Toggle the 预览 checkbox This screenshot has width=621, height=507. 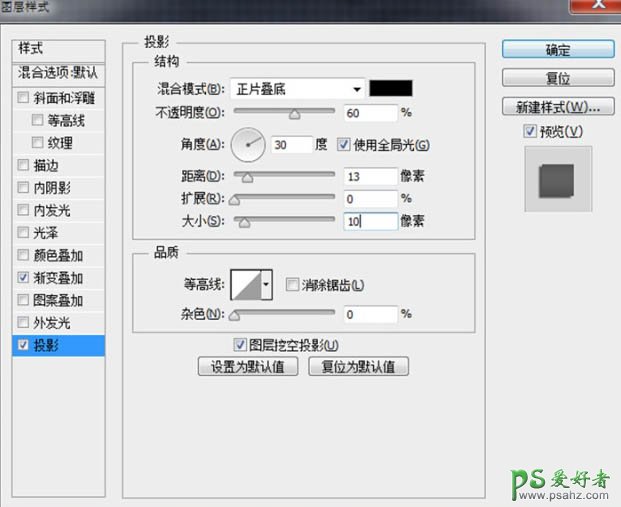(529, 132)
